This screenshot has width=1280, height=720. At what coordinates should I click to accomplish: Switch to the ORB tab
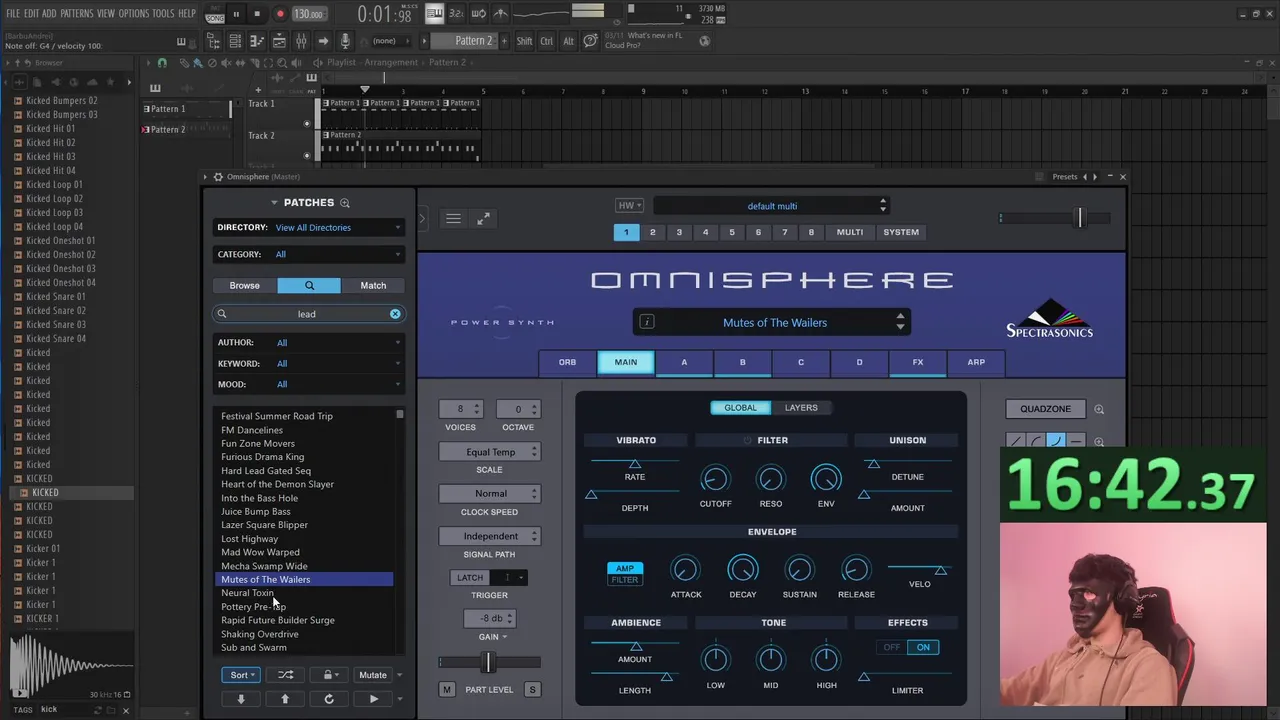click(x=567, y=362)
